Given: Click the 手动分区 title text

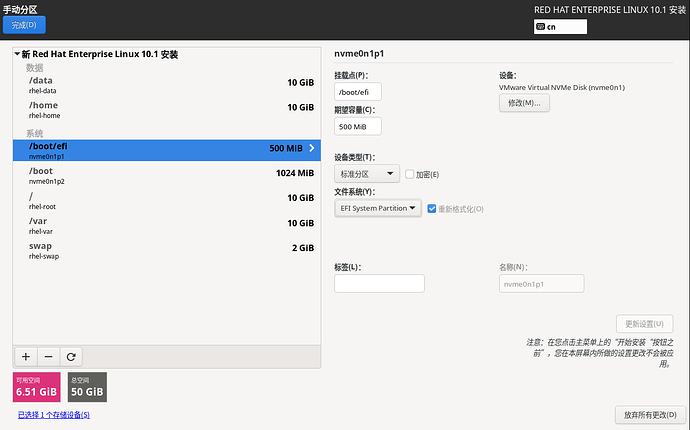Looking at the screenshot, I should (20, 9).
